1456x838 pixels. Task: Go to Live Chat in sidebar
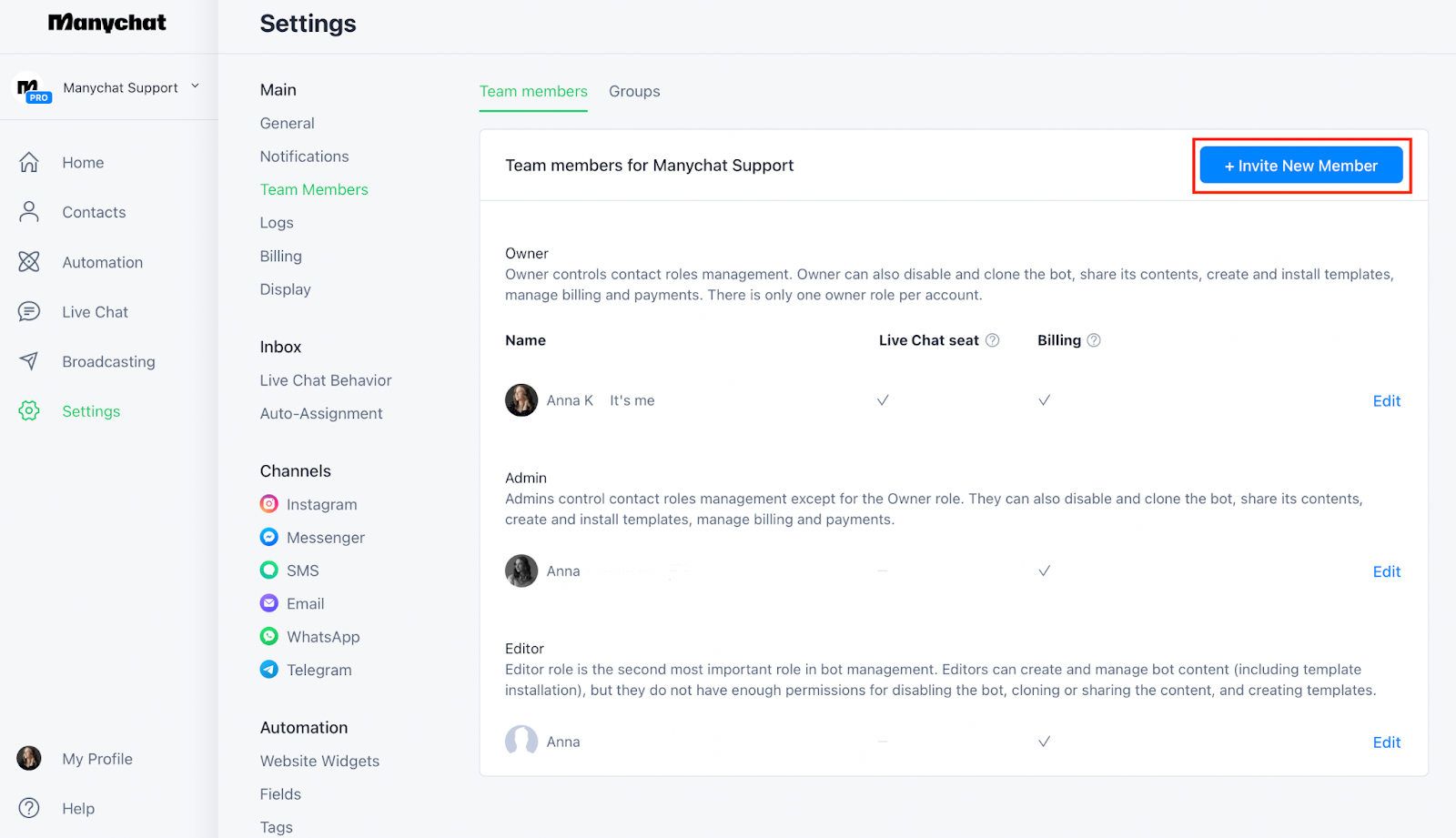pos(95,312)
